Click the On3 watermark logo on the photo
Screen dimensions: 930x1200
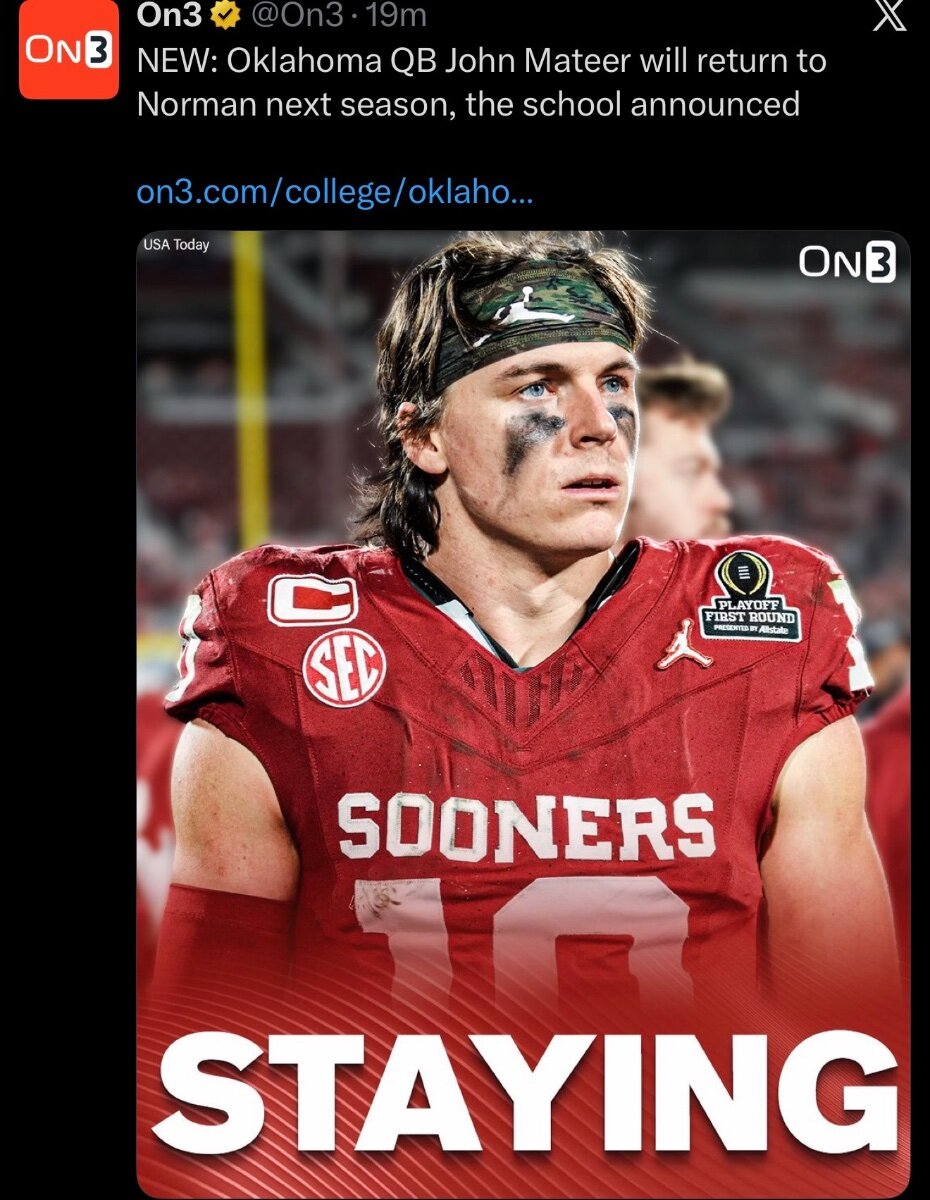pyautogui.click(x=847, y=263)
